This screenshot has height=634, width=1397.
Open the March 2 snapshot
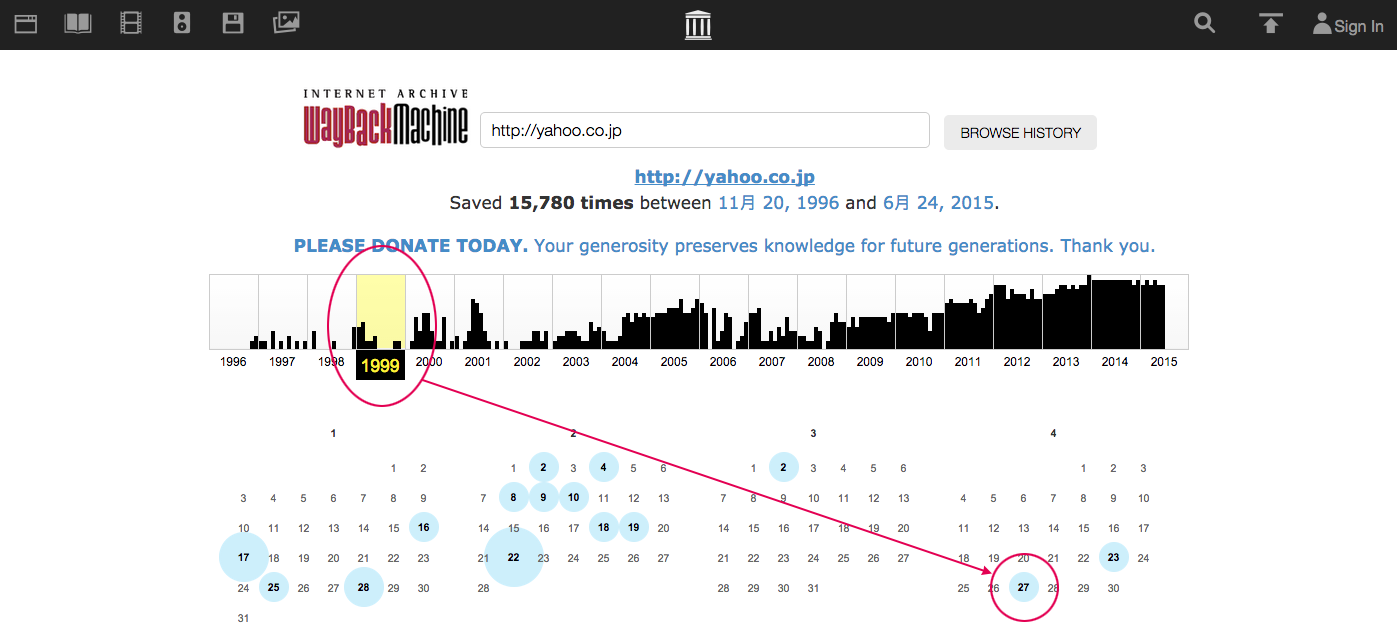[x=784, y=467]
